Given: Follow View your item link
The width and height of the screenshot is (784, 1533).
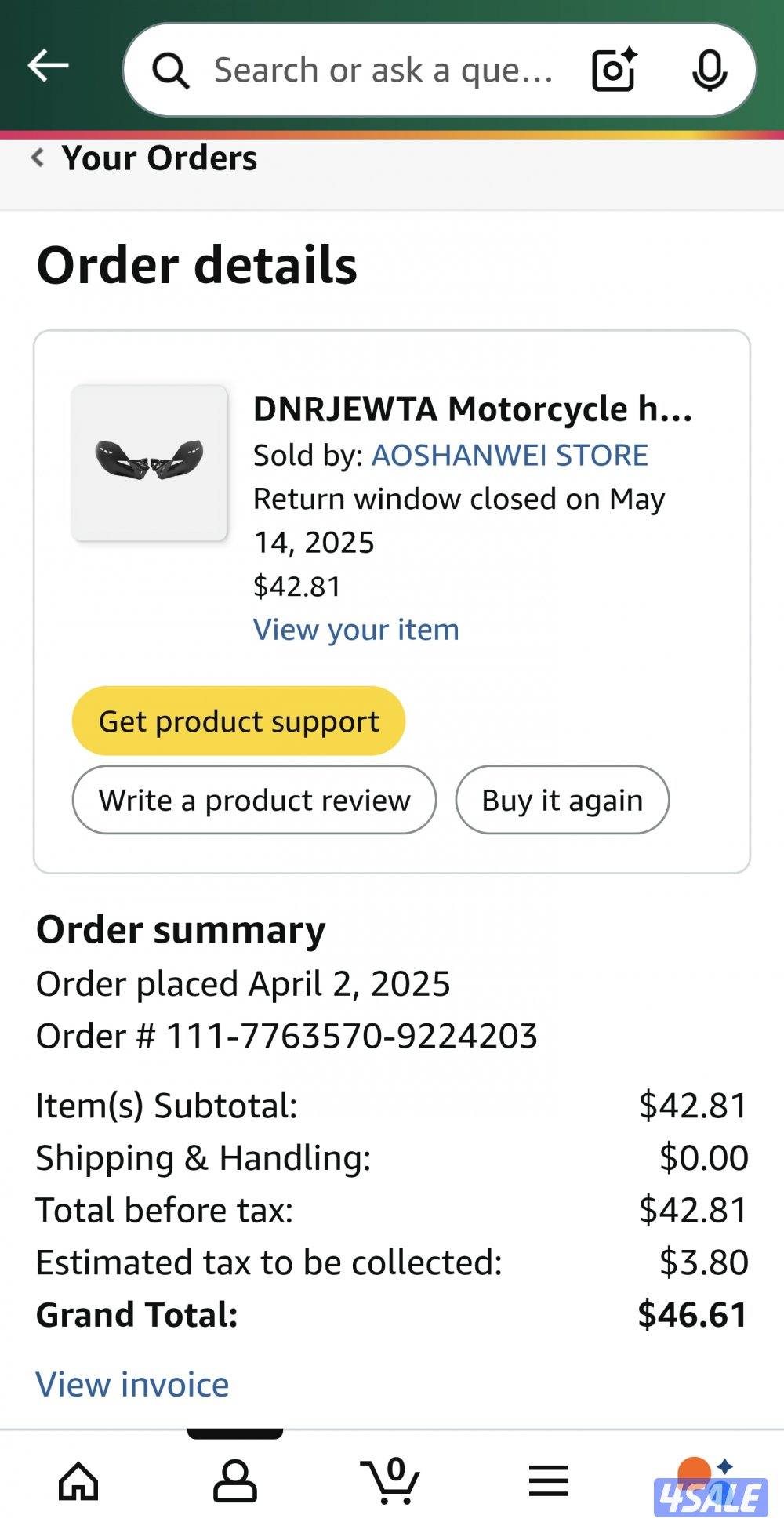Looking at the screenshot, I should click(x=356, y=630).
